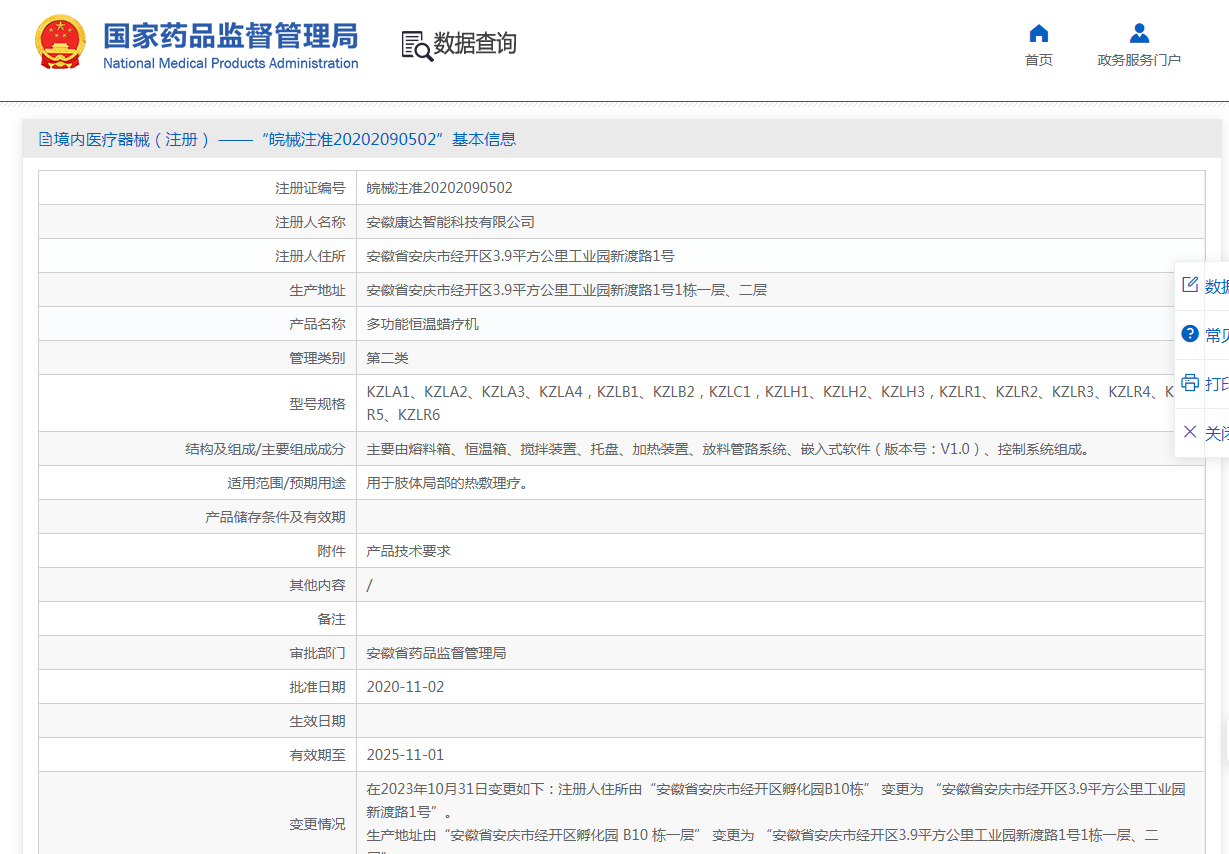Click the 注册人名称 row label

310,222
